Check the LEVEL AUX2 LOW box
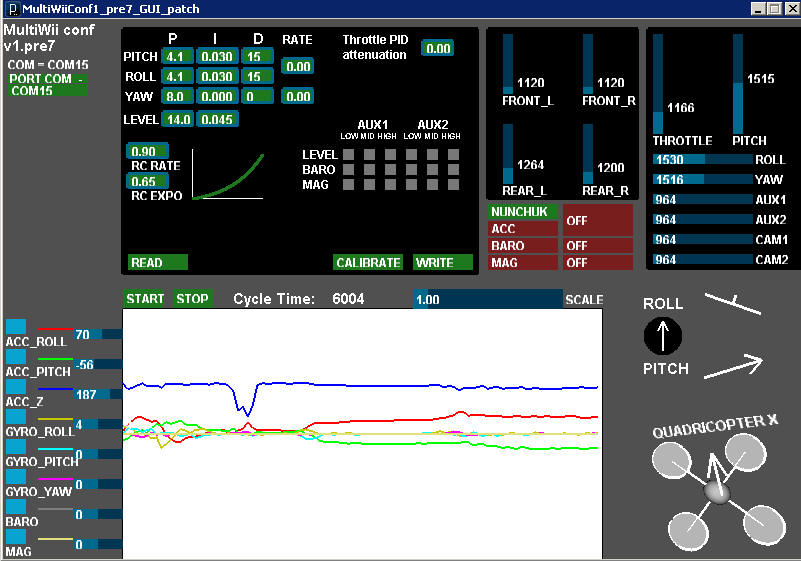The width and height of the screenshot is (801, 561). click(x=411, y=154)
